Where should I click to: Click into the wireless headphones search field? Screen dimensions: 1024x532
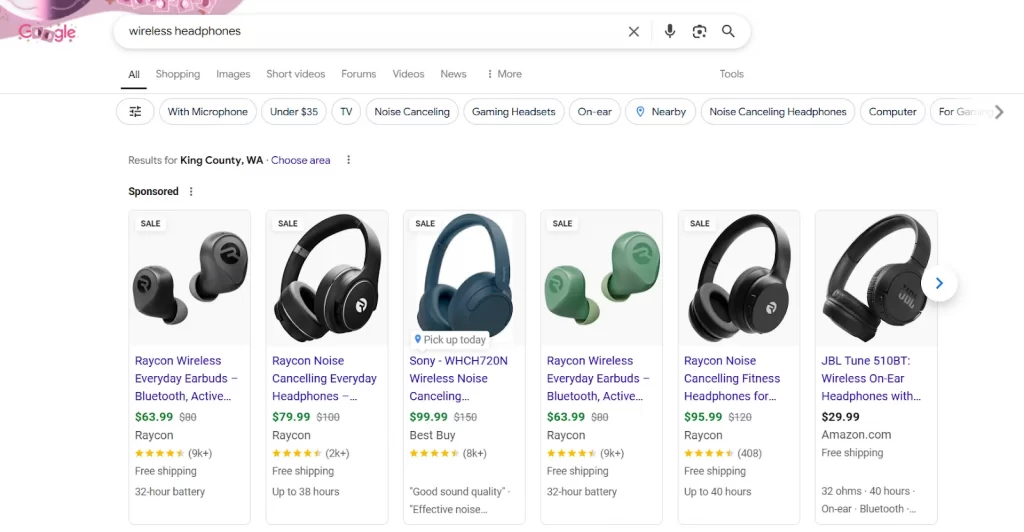(x=372, y=31)
